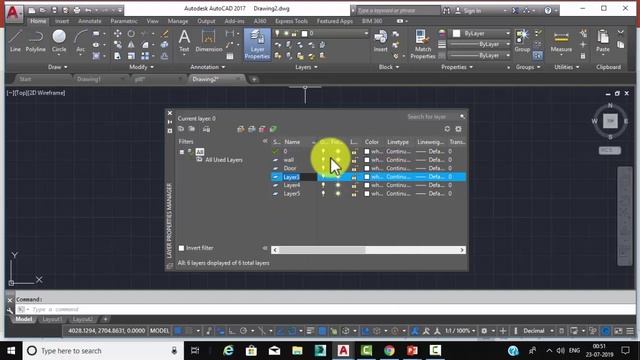
Task: Click MODEL button in status bar
Action: click(159, 331)
